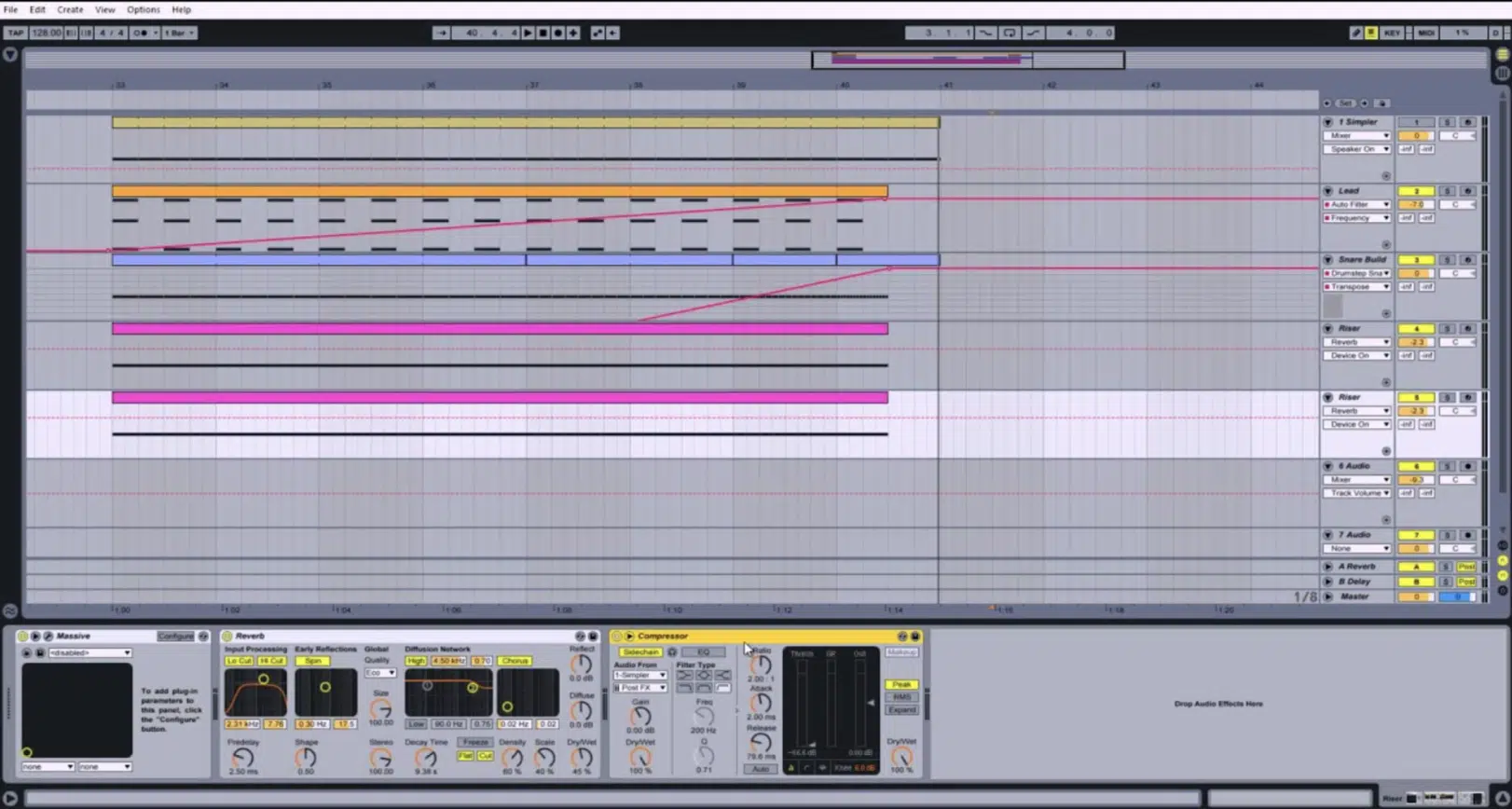Click the Play button in the transport
The height and width of the screenshot is (809, 1512).
pos(528,33)
